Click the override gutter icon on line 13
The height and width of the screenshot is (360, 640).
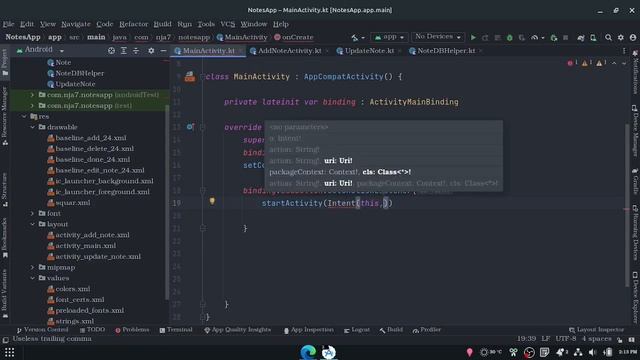190,127
